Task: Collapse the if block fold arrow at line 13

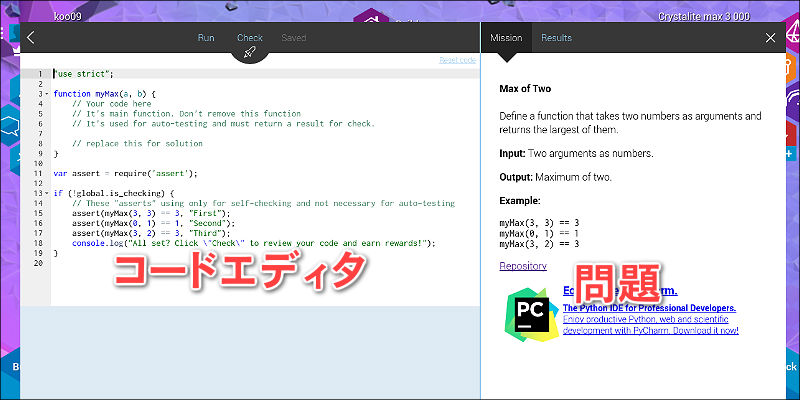Action: [47, 193]
